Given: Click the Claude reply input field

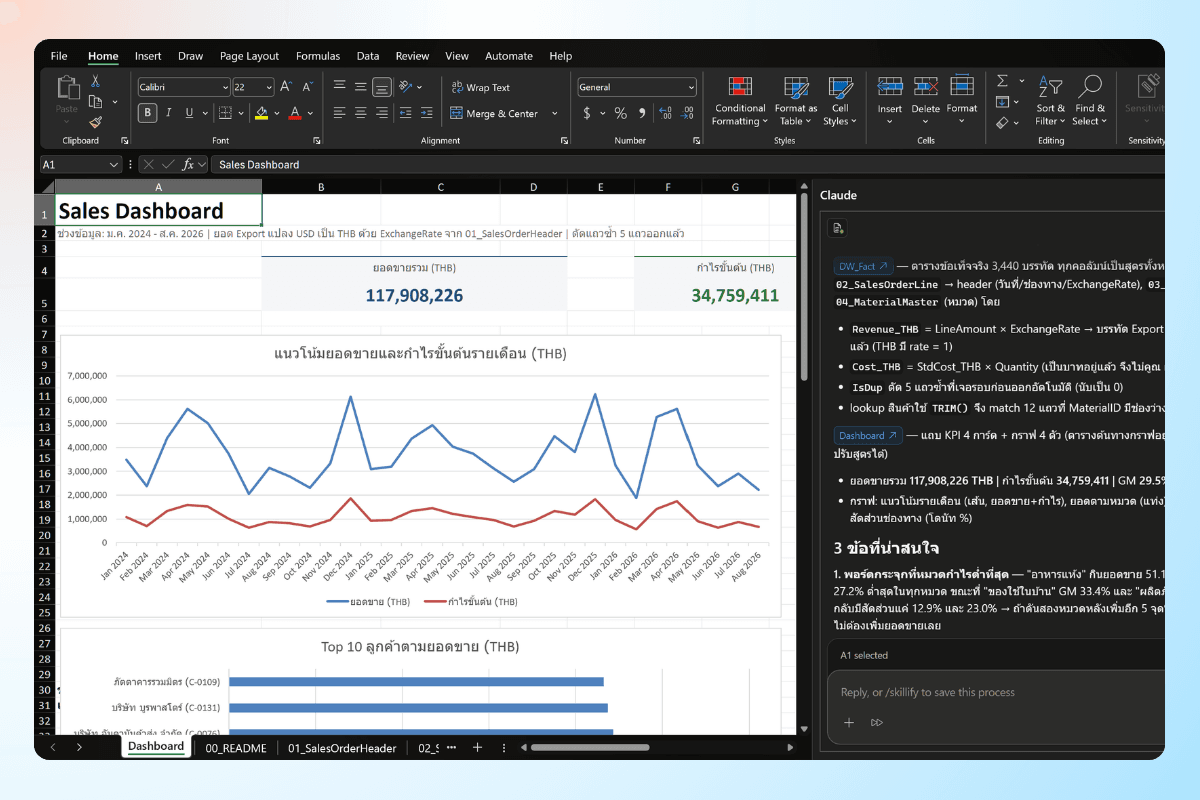Looking at the screenshot, I should pos(996,692).
